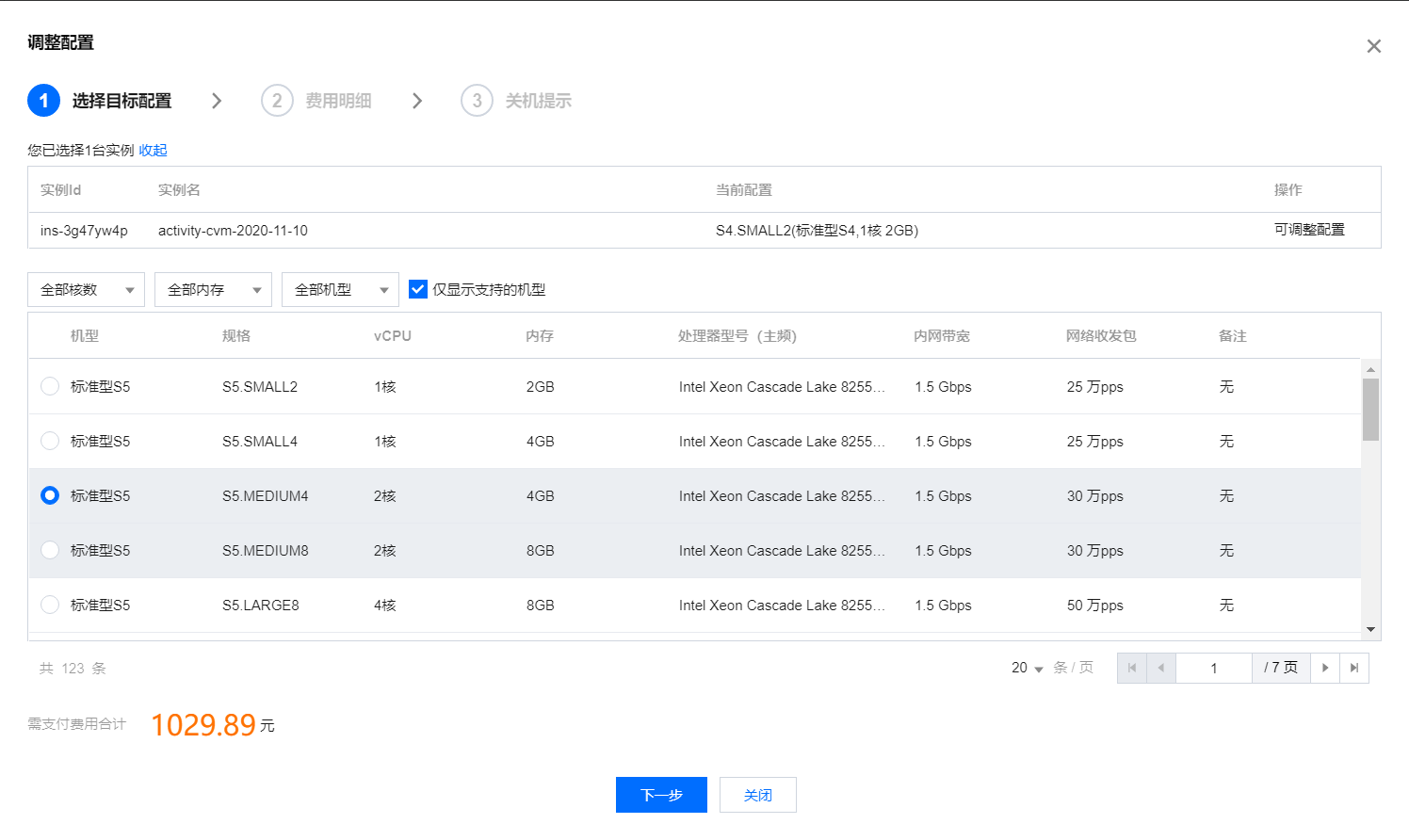Screen dimensions: 1409x840
Task: Open the 全部机型 dropdown
Action: tap(340, 290)
